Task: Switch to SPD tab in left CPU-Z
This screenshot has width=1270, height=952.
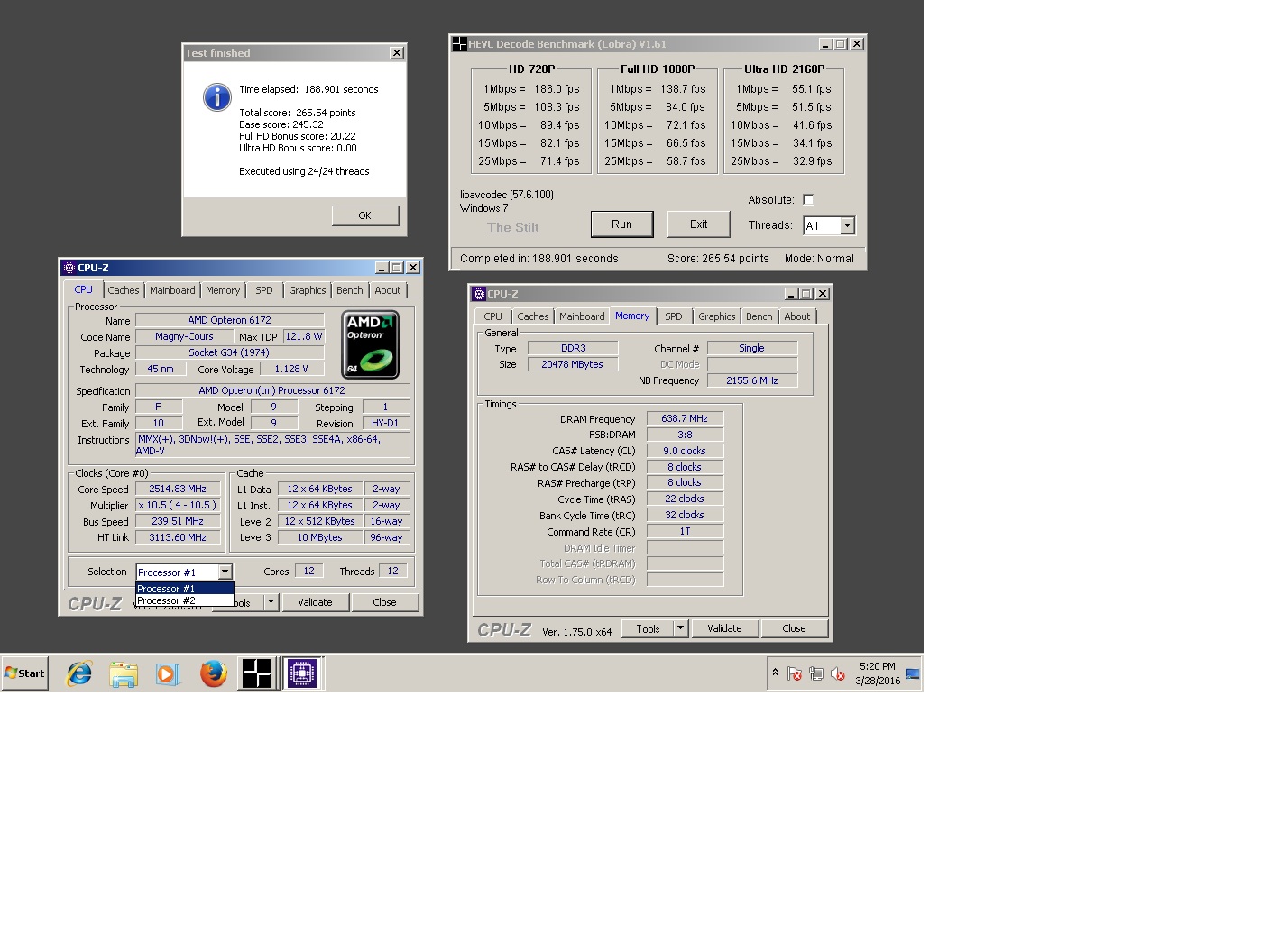Action: 263,290
